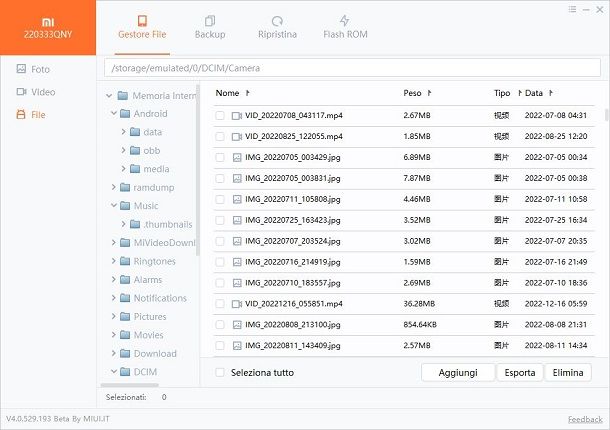This screenshot has height=430, width=610.
Task: Click image icon of IMG_20220710_183557.jpg
Action: tap(237, 283)
